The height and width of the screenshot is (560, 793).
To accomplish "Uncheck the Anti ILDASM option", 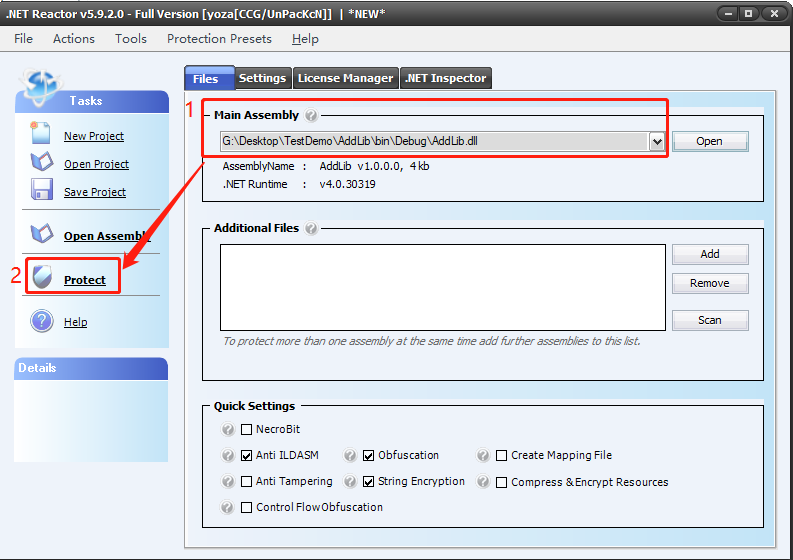I will point(246,455).
